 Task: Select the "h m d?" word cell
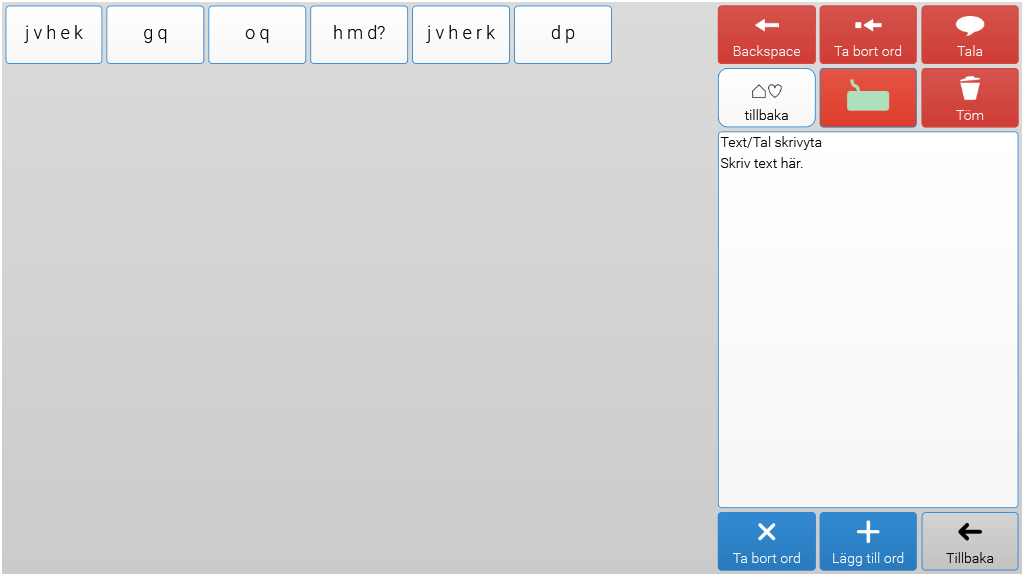[359, 34]
